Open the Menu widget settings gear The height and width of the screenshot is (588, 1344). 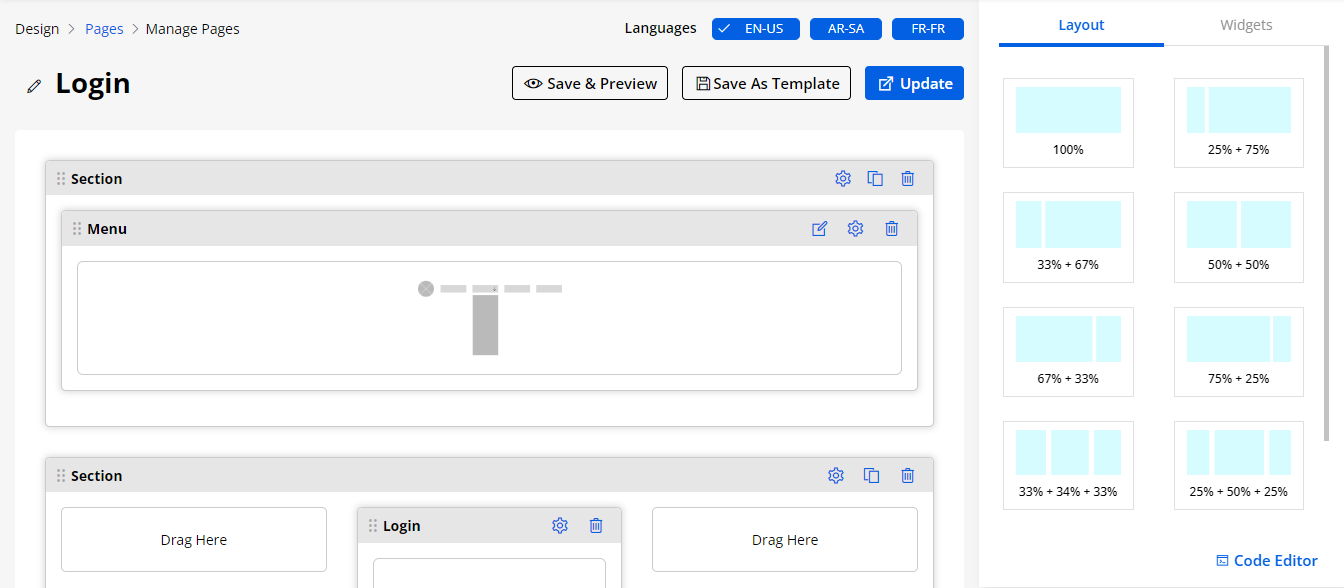point(855,229)
